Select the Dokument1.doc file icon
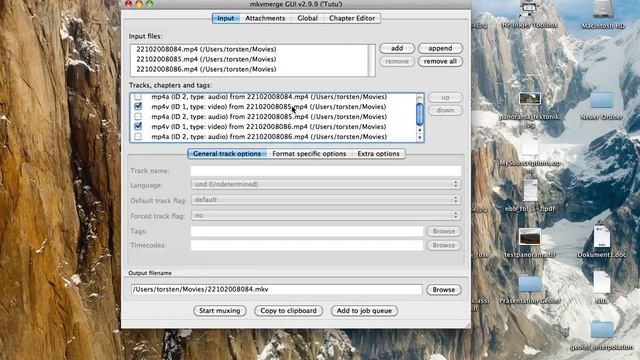The height and width of the screenshot is (360, 640). point(602,236)
